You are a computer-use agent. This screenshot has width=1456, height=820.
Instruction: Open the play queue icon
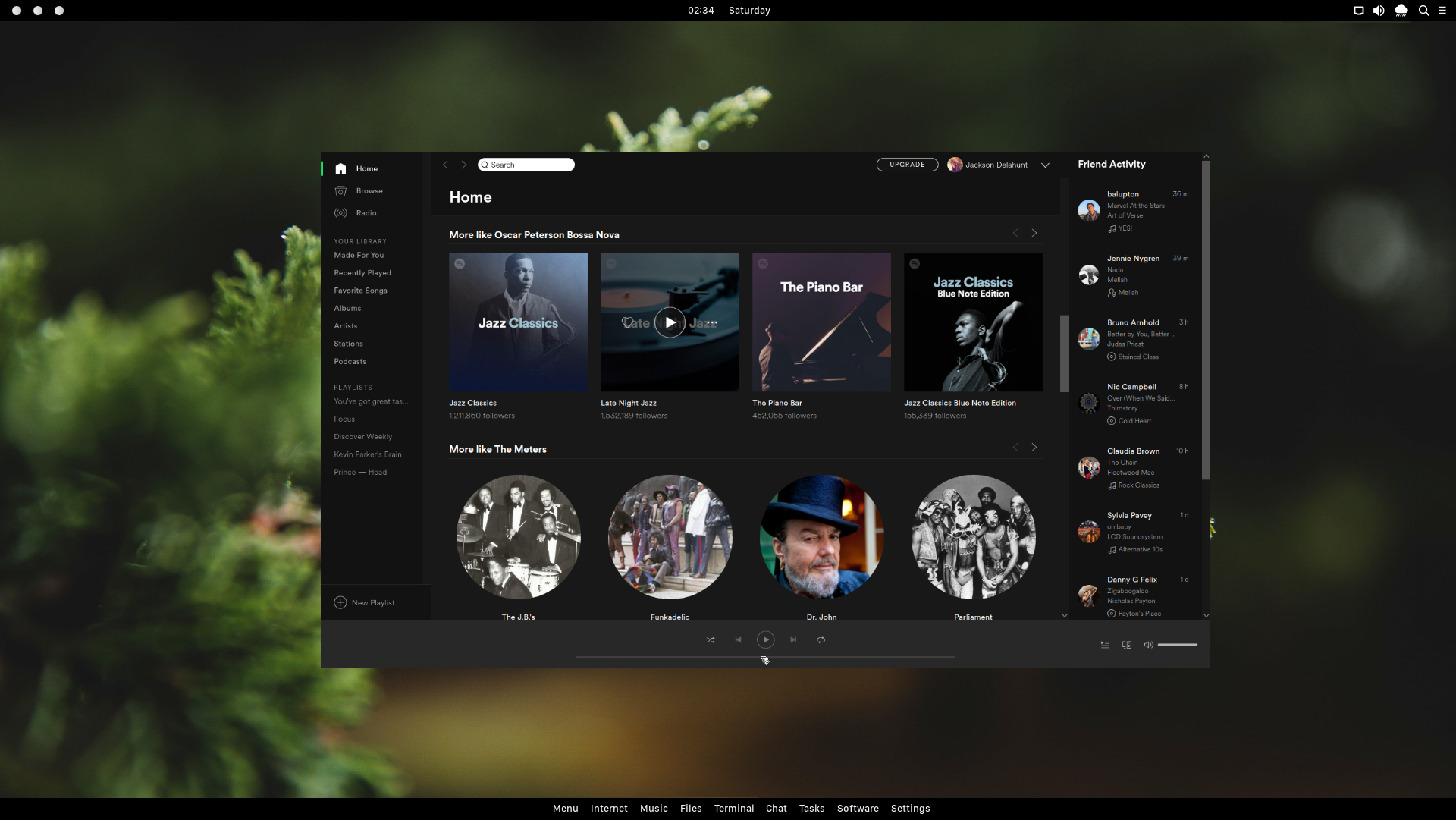coord(1105,645)
